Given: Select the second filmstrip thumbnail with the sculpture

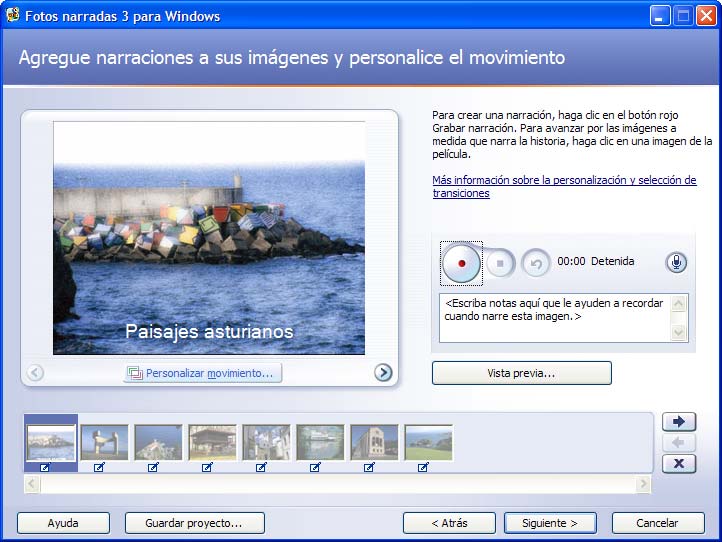Looking at the screenshot, I should tap(105, 443).
